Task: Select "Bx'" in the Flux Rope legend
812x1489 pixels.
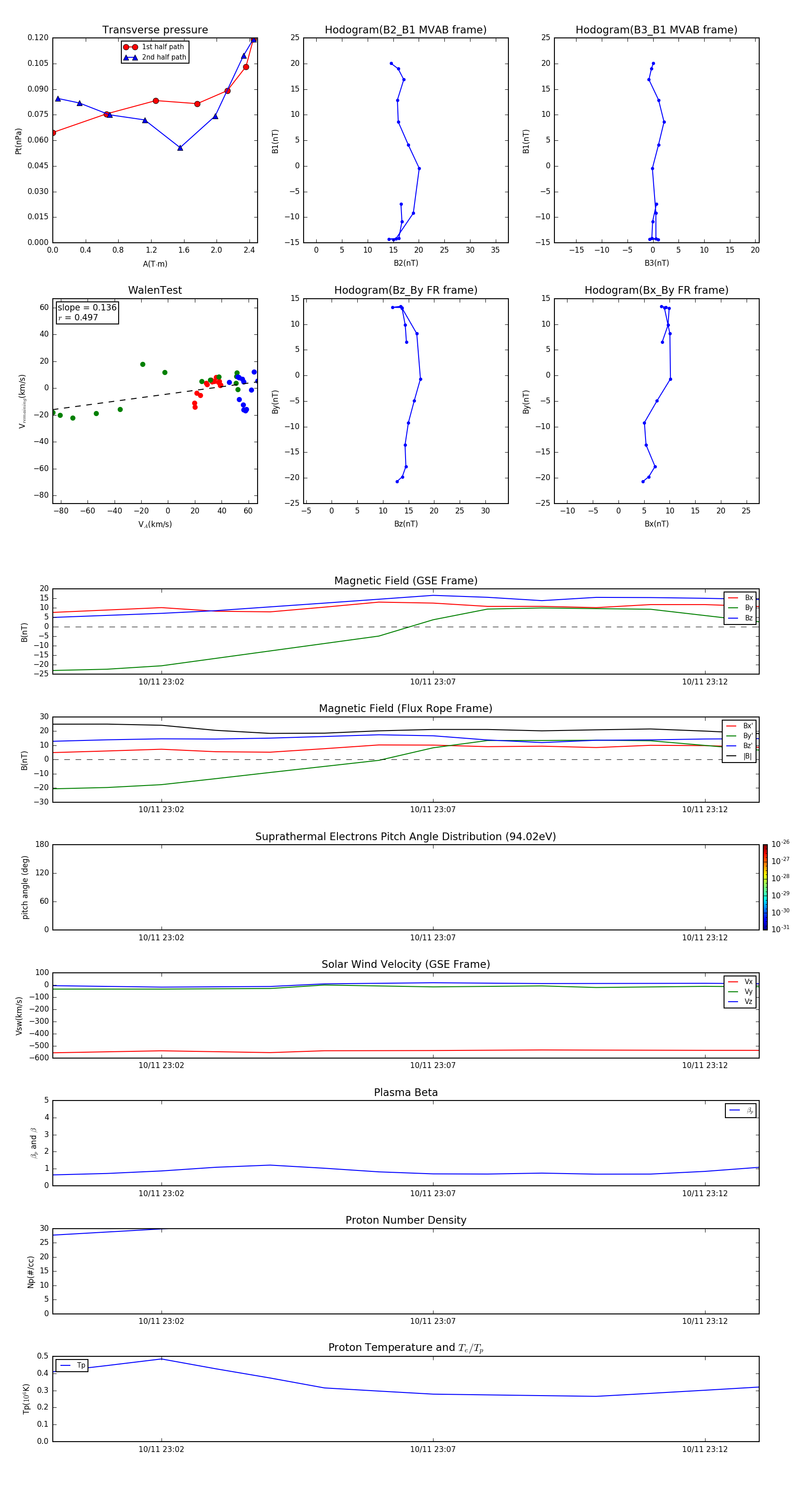Action: tap(740, 726)
